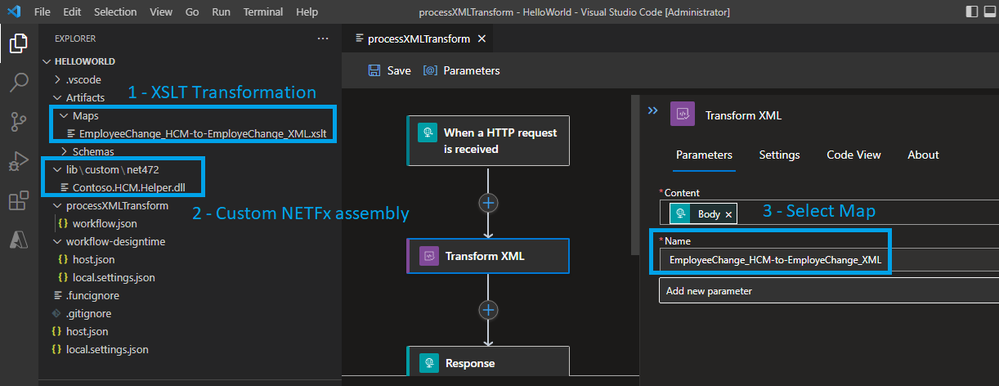Collapse the Transform XML details panel
Screen dimensions: 999x386
(x=652, y=110)
